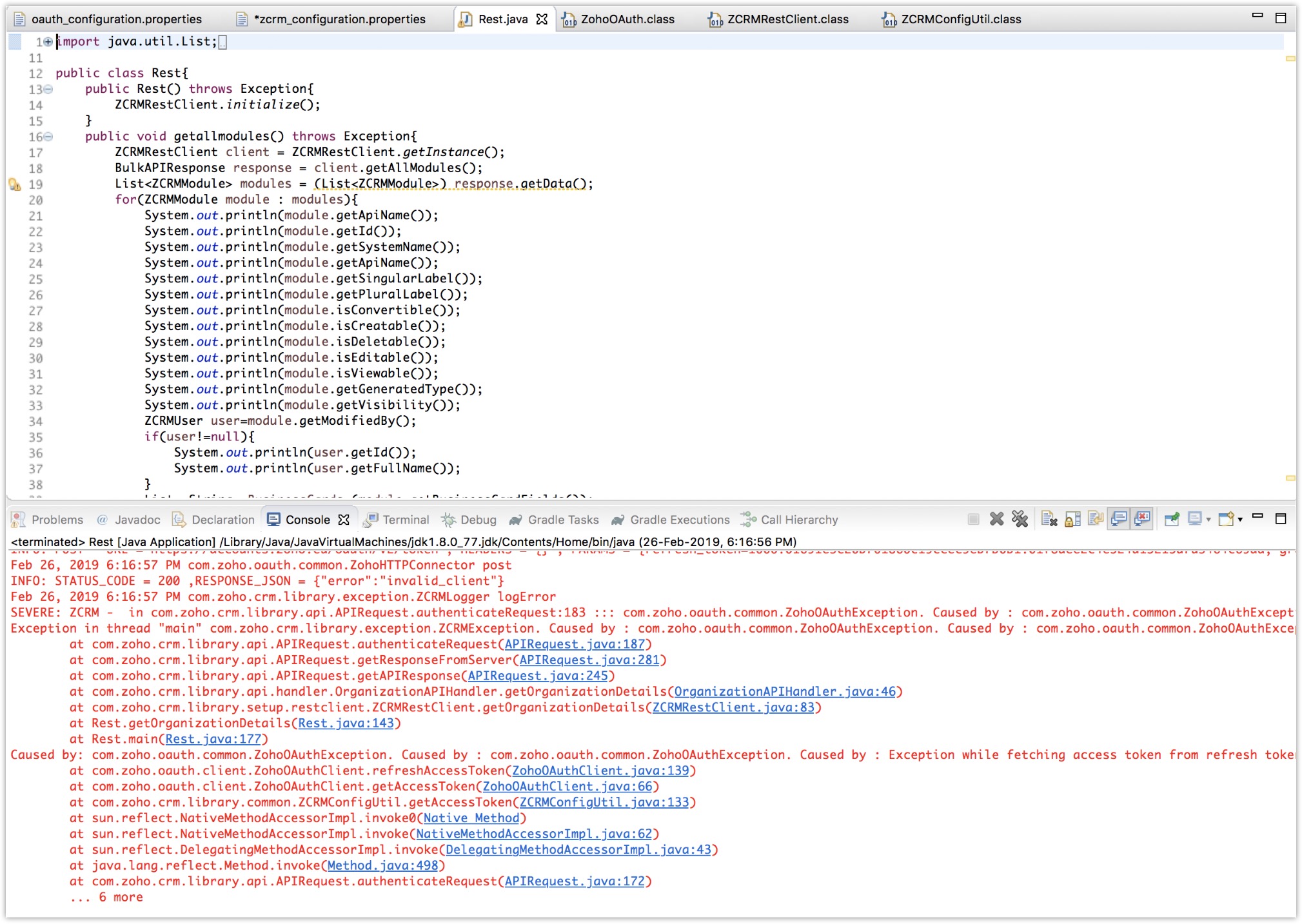Click the Open Console icon

pyautogui.click(x=1226, y=519)
